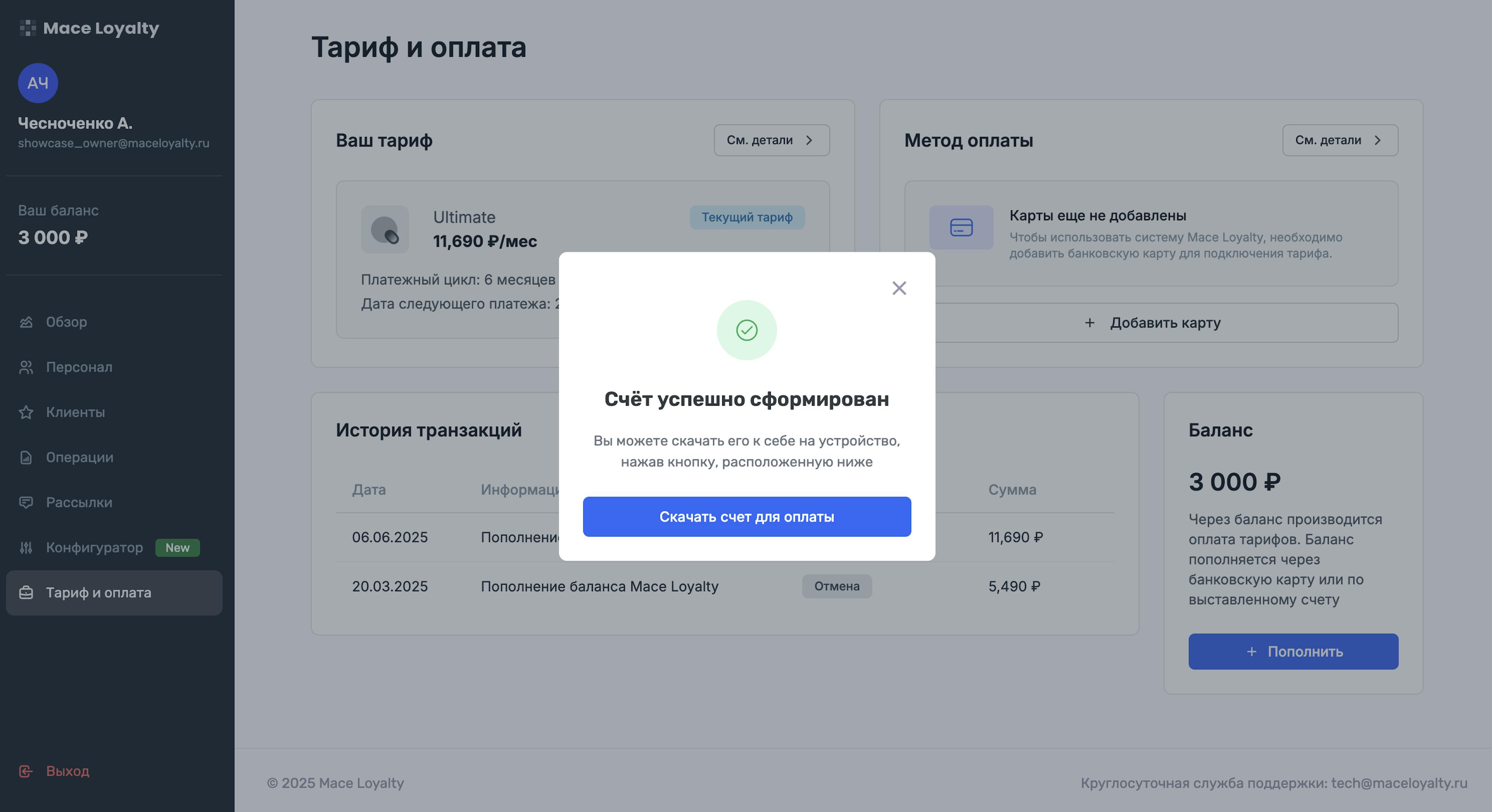Click the 'Отмена' status badge

(x=837, y=586)
